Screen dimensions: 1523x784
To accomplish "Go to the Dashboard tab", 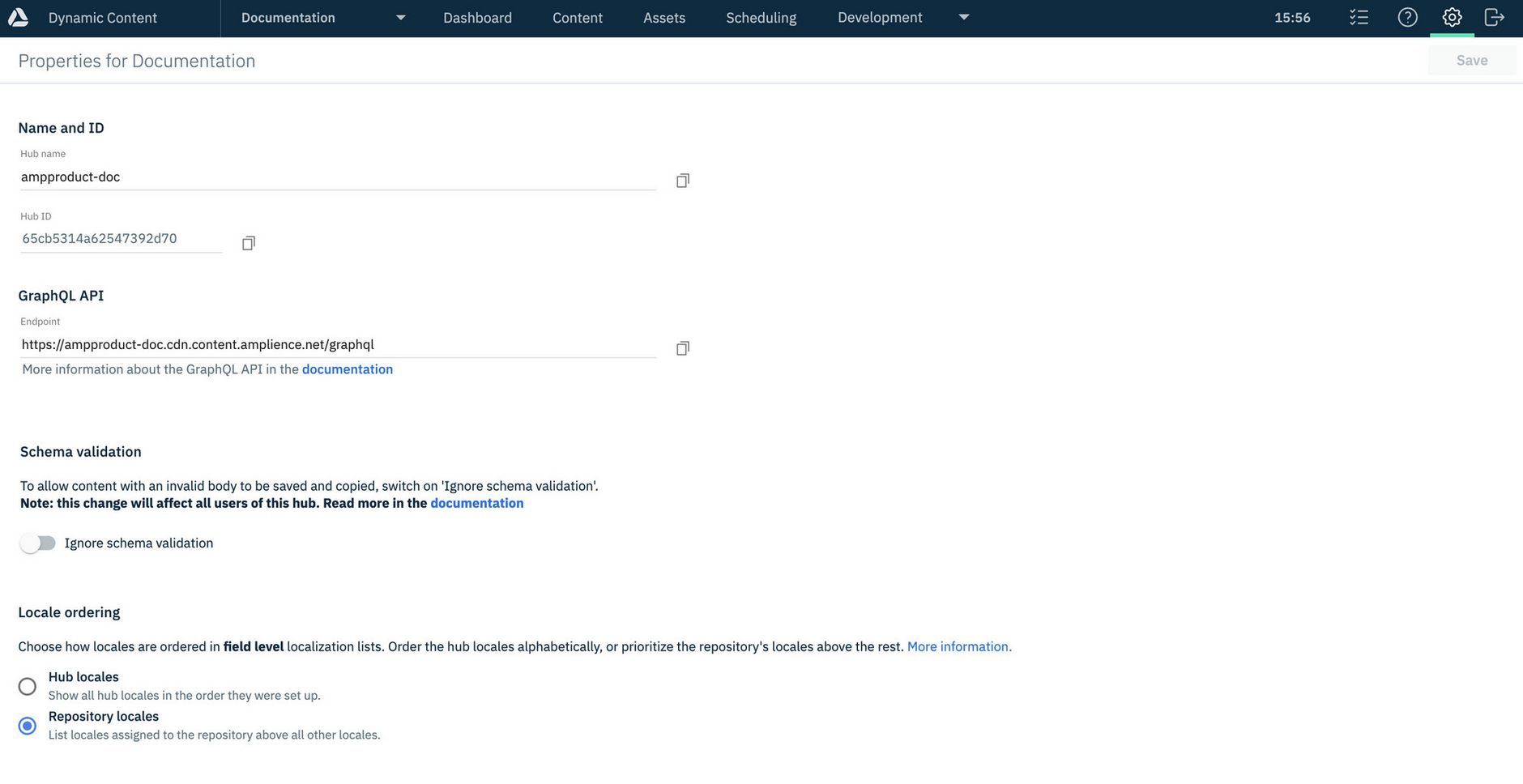I will point(477,18).
